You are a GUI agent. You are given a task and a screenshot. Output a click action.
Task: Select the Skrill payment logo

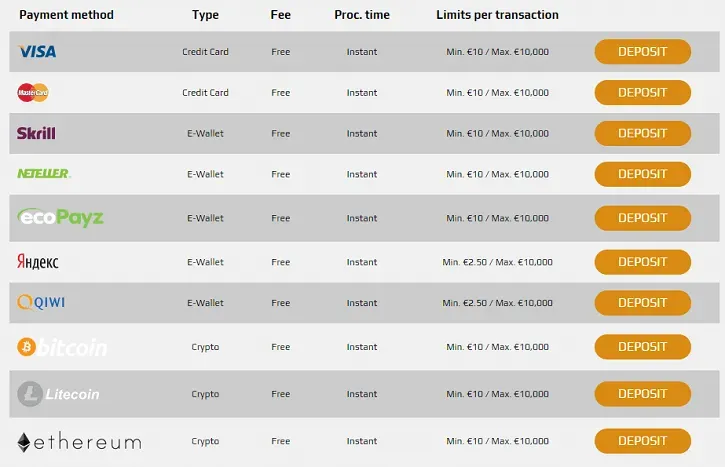point(36,133)
